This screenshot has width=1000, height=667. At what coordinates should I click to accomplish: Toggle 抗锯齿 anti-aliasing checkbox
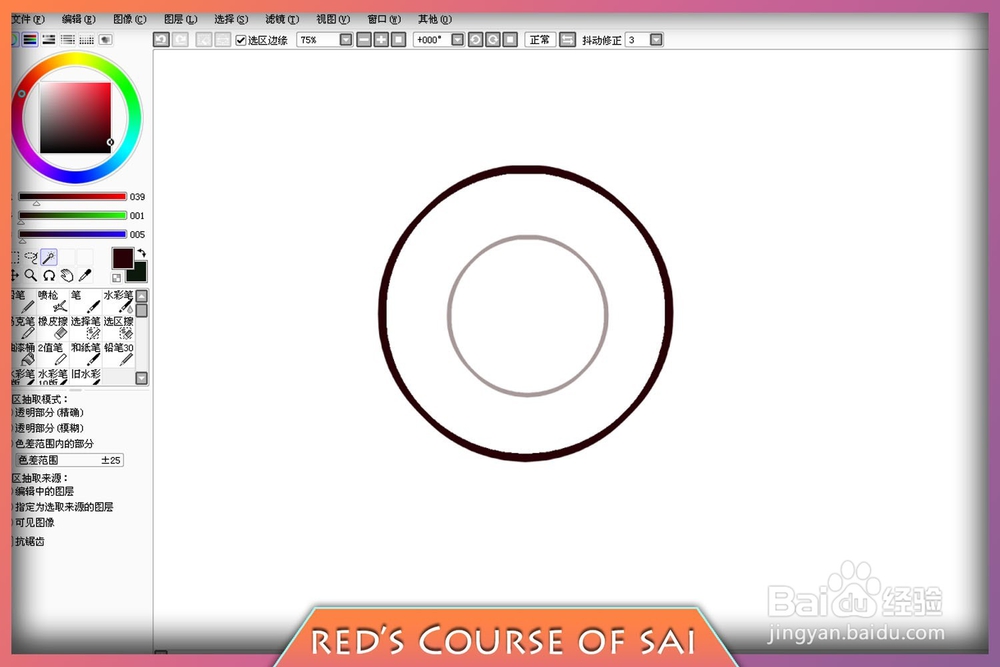point(29,541)
